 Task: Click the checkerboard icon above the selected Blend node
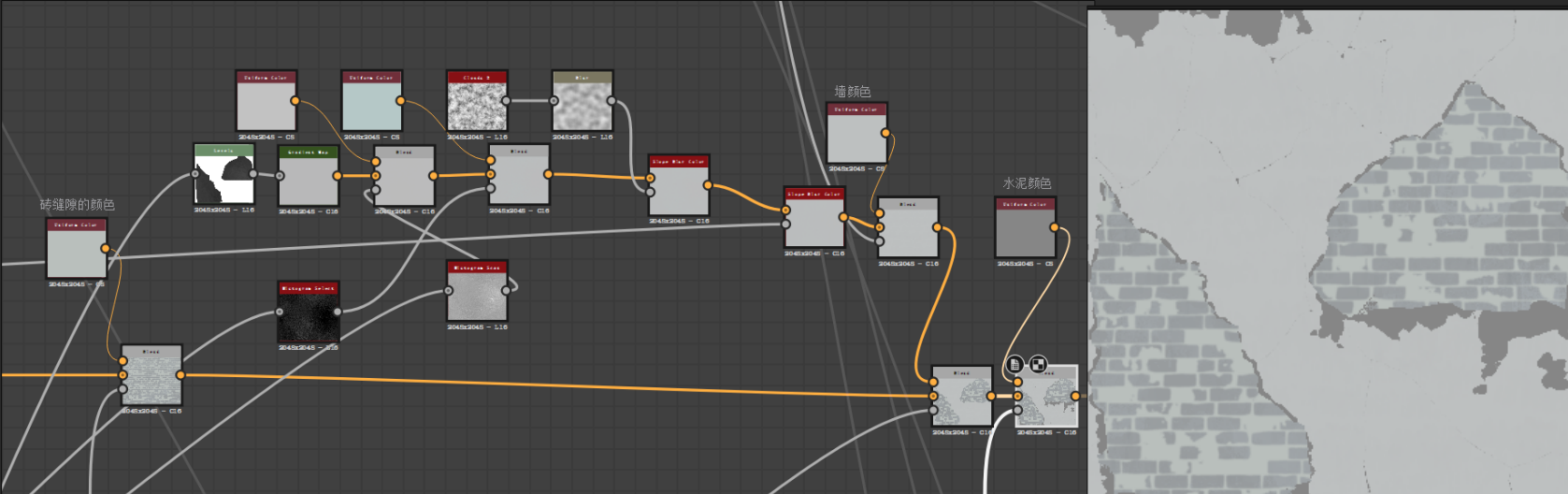[x=1038, y=364]
